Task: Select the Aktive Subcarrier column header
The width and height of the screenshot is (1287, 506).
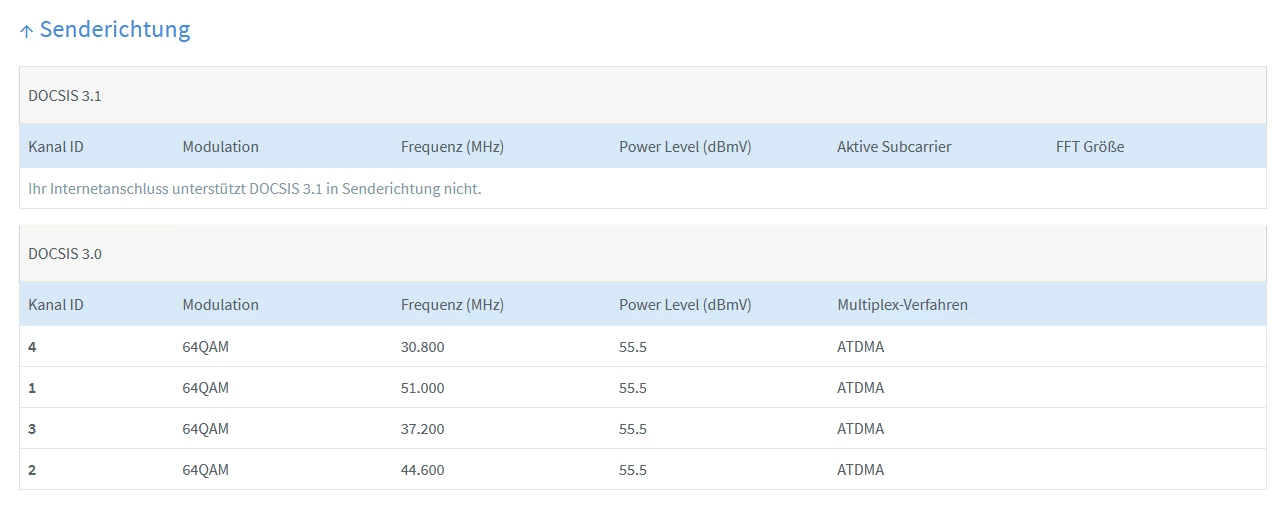Action: [x=894, y=147]
